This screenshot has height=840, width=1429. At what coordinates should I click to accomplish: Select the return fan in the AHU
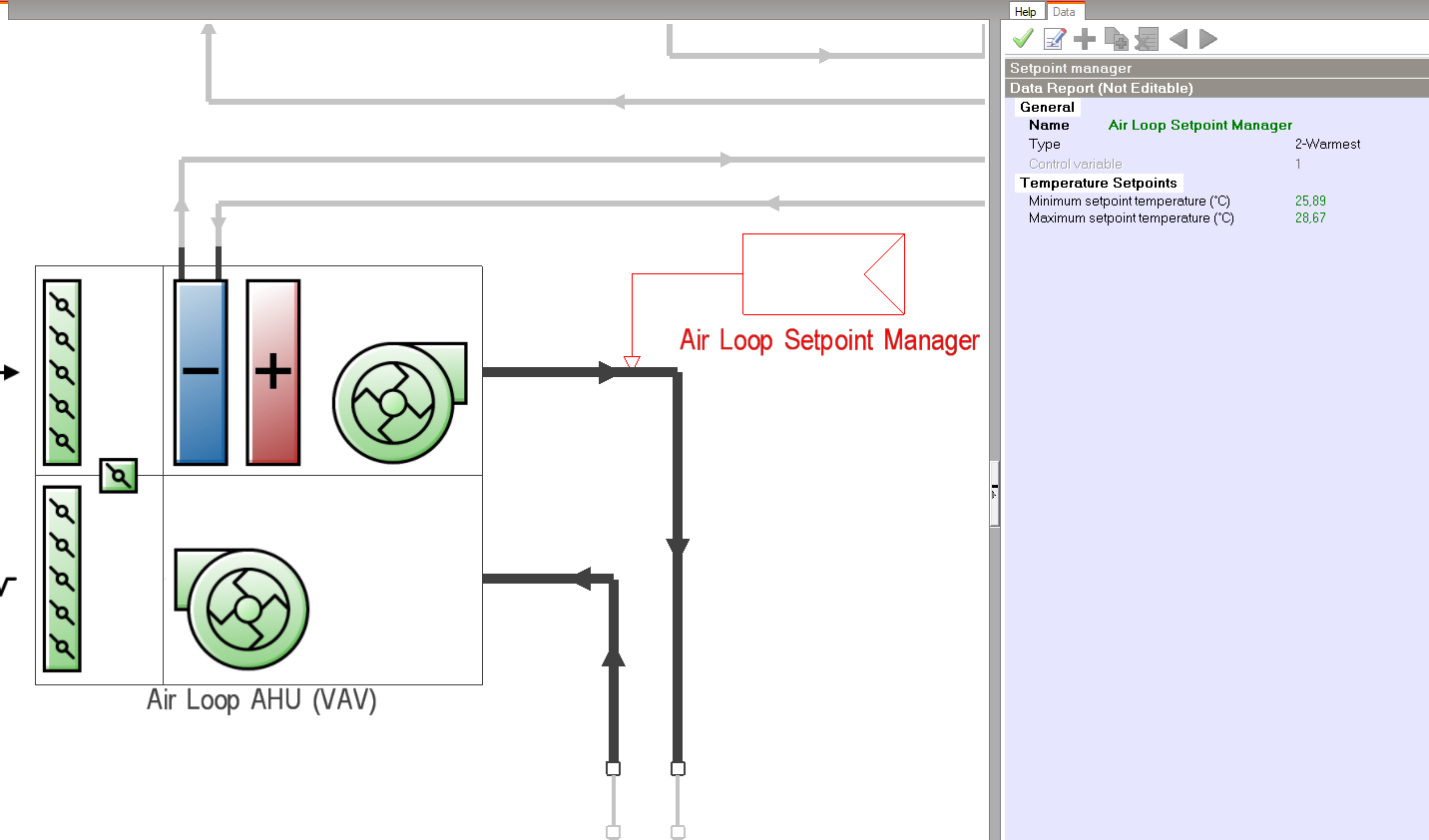point(244,607)
